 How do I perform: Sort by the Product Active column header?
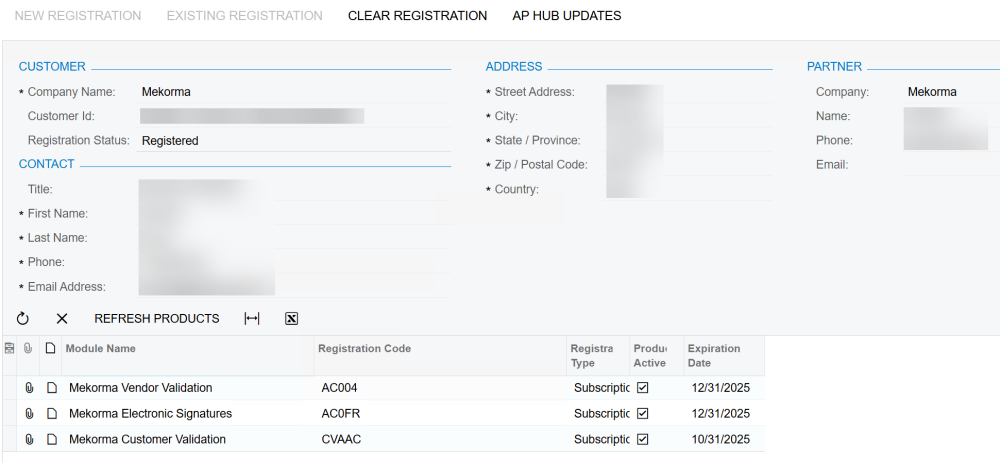point(656,355)
